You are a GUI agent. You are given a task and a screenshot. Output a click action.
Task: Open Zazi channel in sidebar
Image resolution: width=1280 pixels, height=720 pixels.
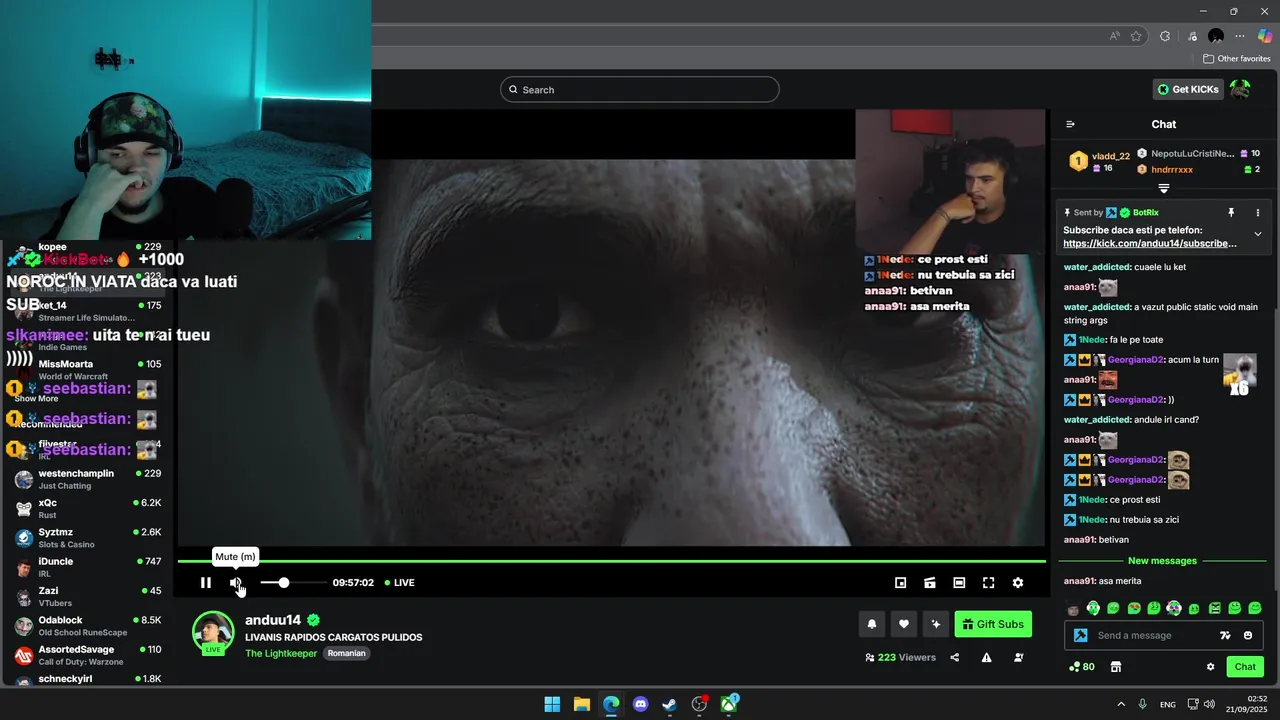[x=88, y=596]
